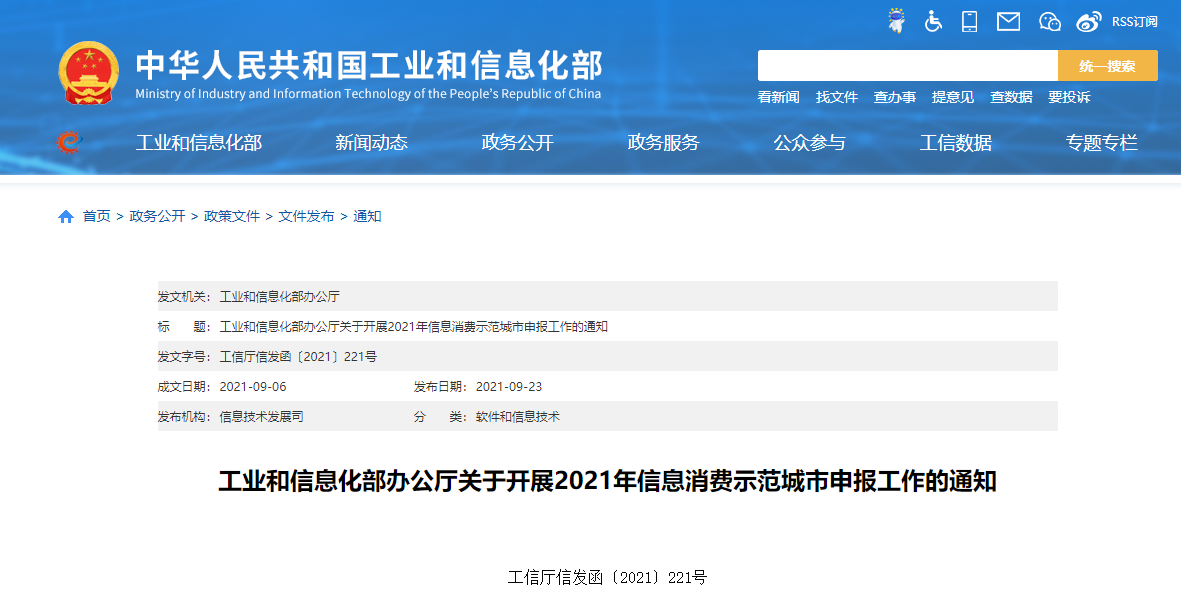This screenshot has height=614, width=1181.
Task: Click the national emblem logo
Action: 88,73
